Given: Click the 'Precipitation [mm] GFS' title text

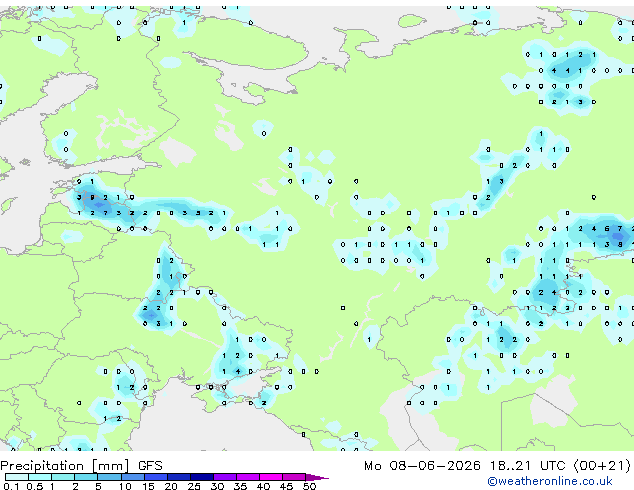Looking at the screenshot, I should pyautogui.click(x=81, y=466).
